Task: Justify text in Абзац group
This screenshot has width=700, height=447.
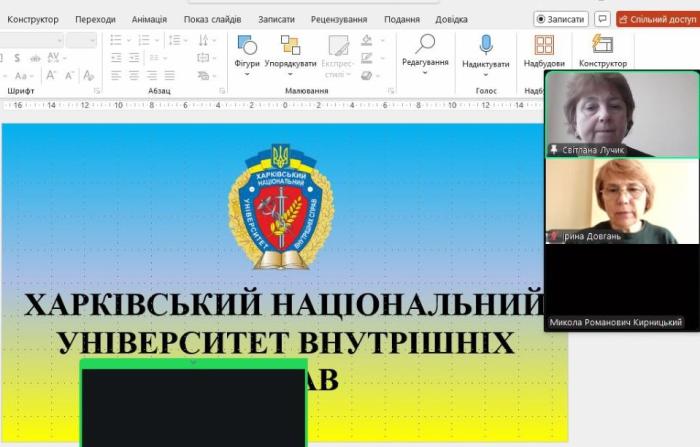Action: pos(170,75)
